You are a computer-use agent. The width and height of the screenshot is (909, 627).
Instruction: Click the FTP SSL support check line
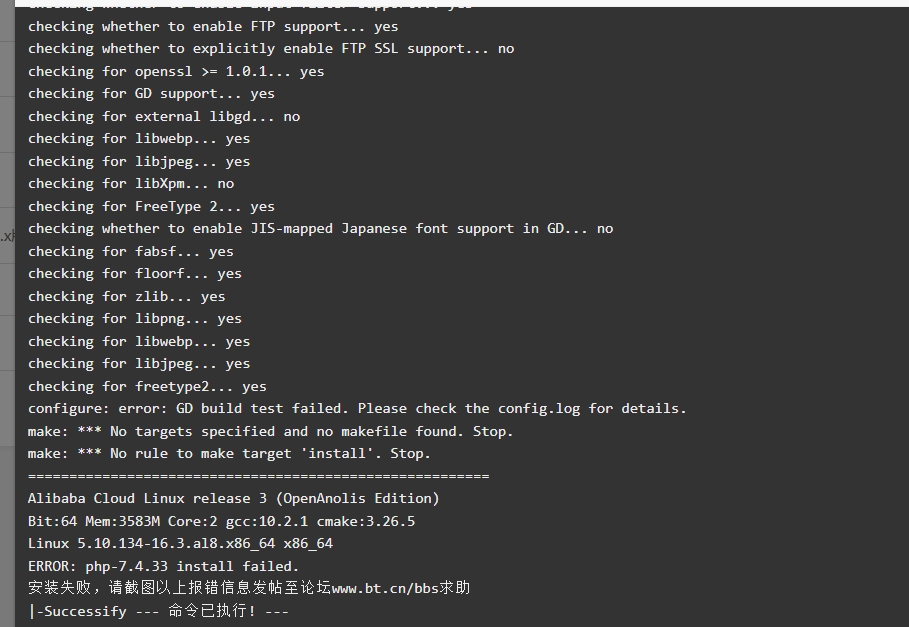[271, 49]
